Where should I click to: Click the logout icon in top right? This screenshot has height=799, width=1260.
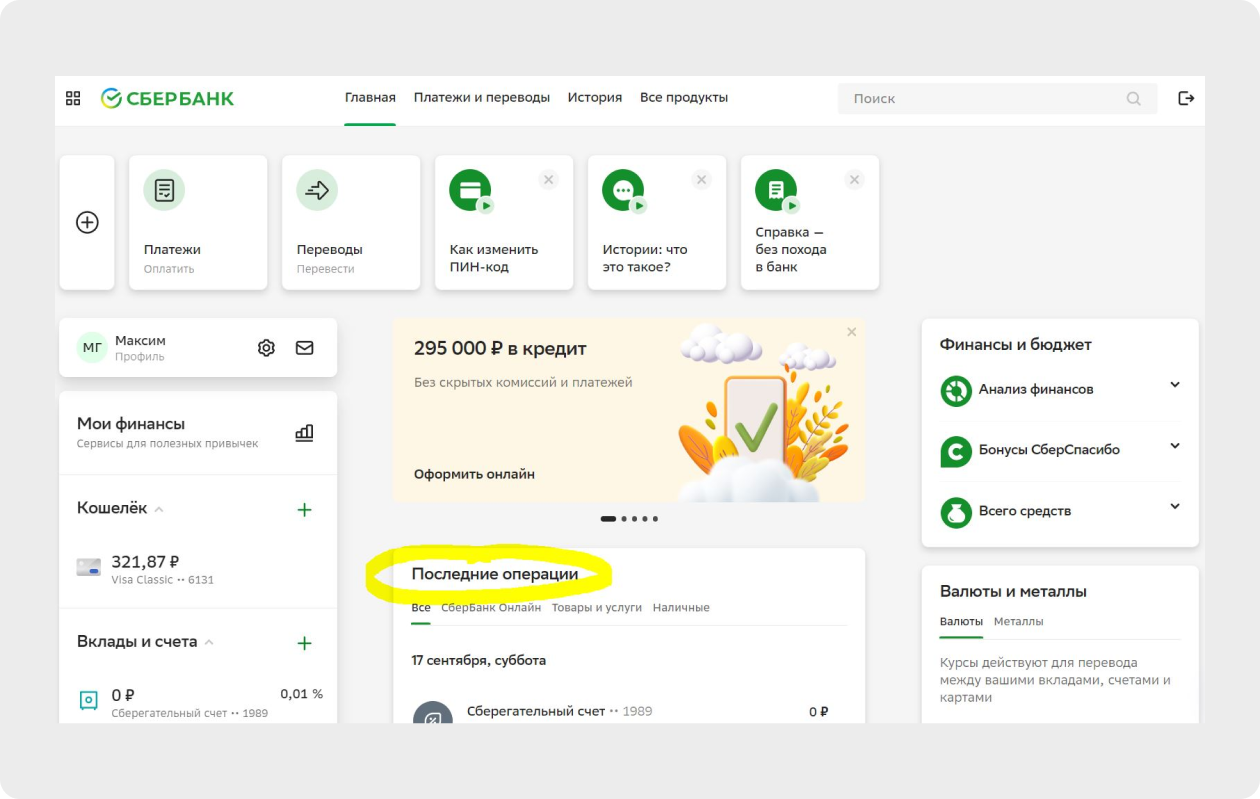coord(1186,98)
